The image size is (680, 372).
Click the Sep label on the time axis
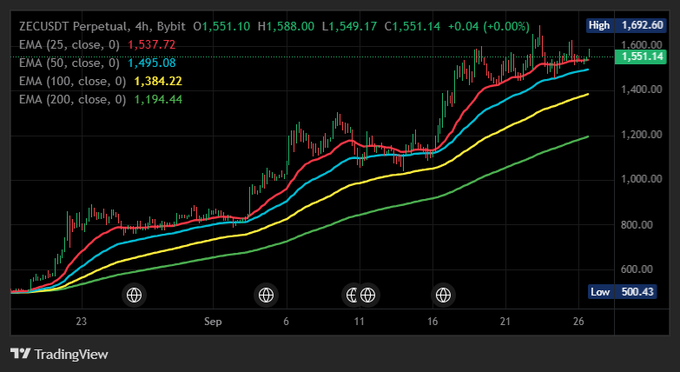[213, 322]
